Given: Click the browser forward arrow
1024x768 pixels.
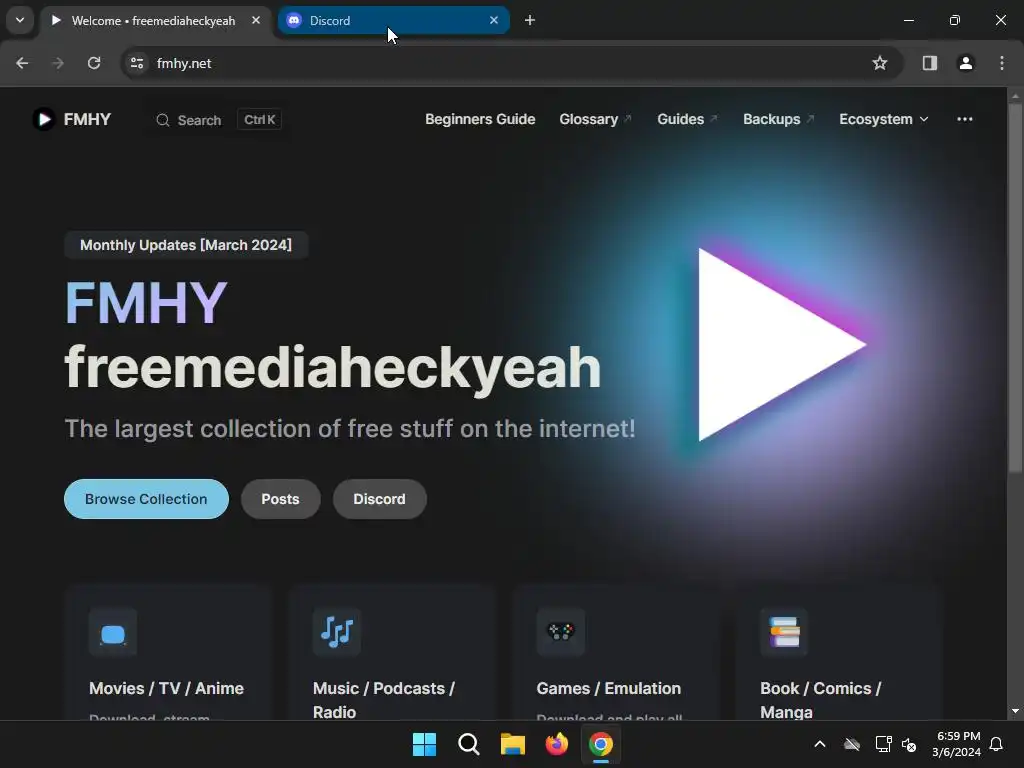Looking at the screenshot, I should (x=58, y=63).
